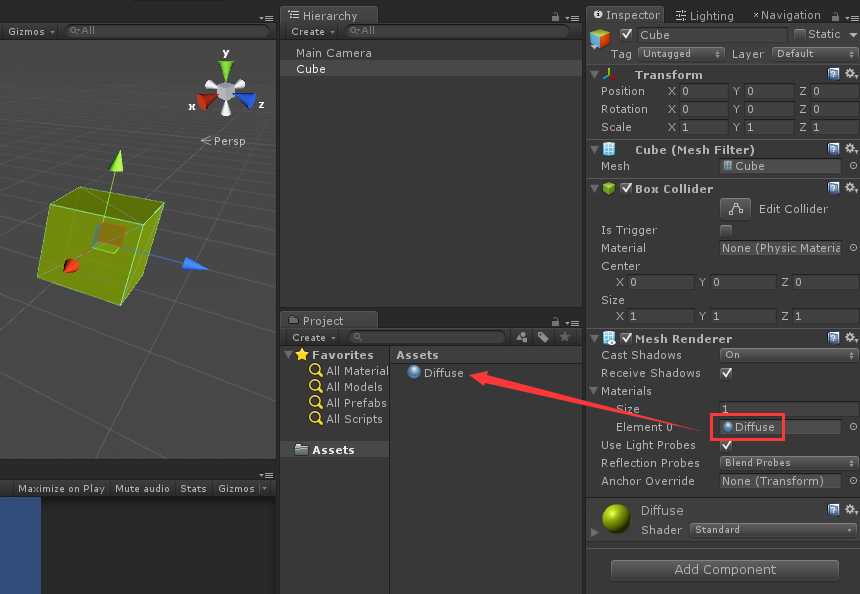Click the red X-axis cone on scene gizmo
The width and height of the screenshot is (860, 594).
[x=207, y=101]
